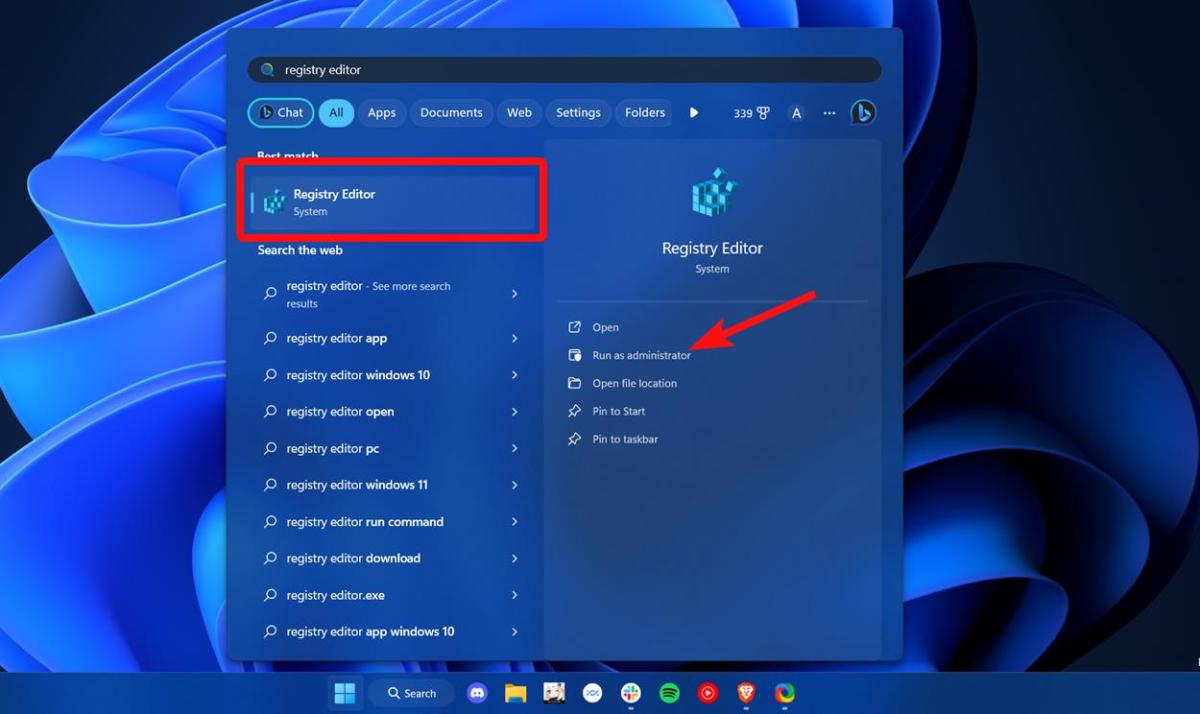Screen dimensions: 1200x714
Task: Click the search options ellipsis icon
Action: point(829,113)
